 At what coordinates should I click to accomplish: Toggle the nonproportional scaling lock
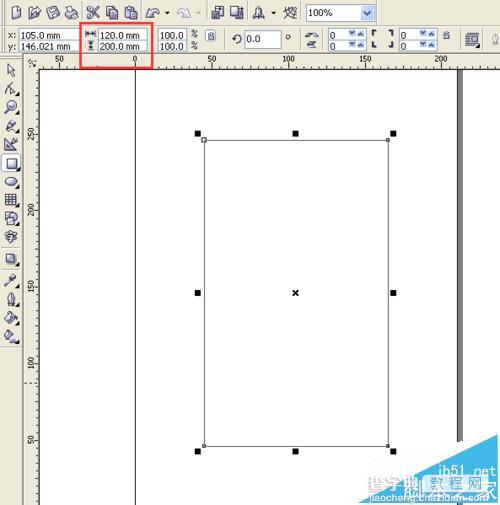tap(211, 35)
